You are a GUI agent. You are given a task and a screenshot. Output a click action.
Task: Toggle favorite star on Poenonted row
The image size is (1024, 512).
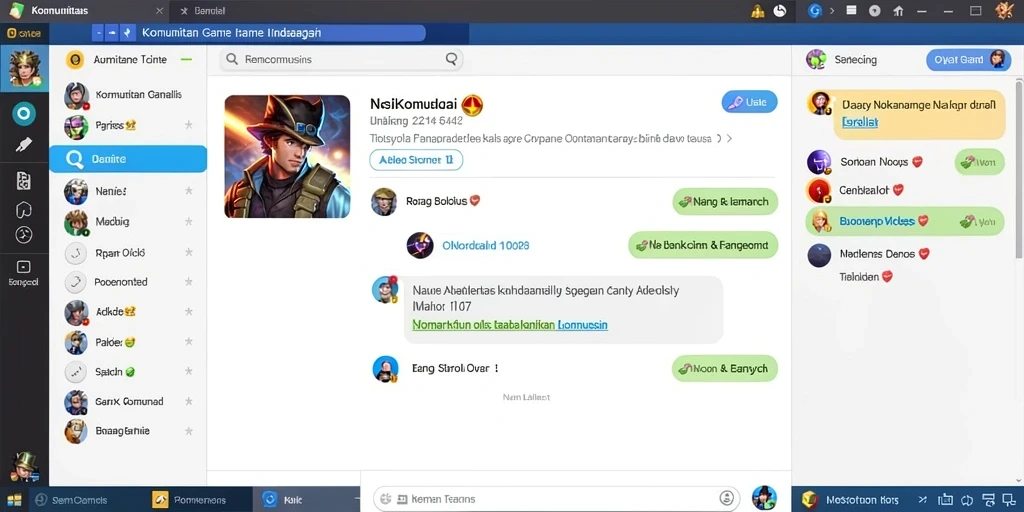click(x=189, y=282)
